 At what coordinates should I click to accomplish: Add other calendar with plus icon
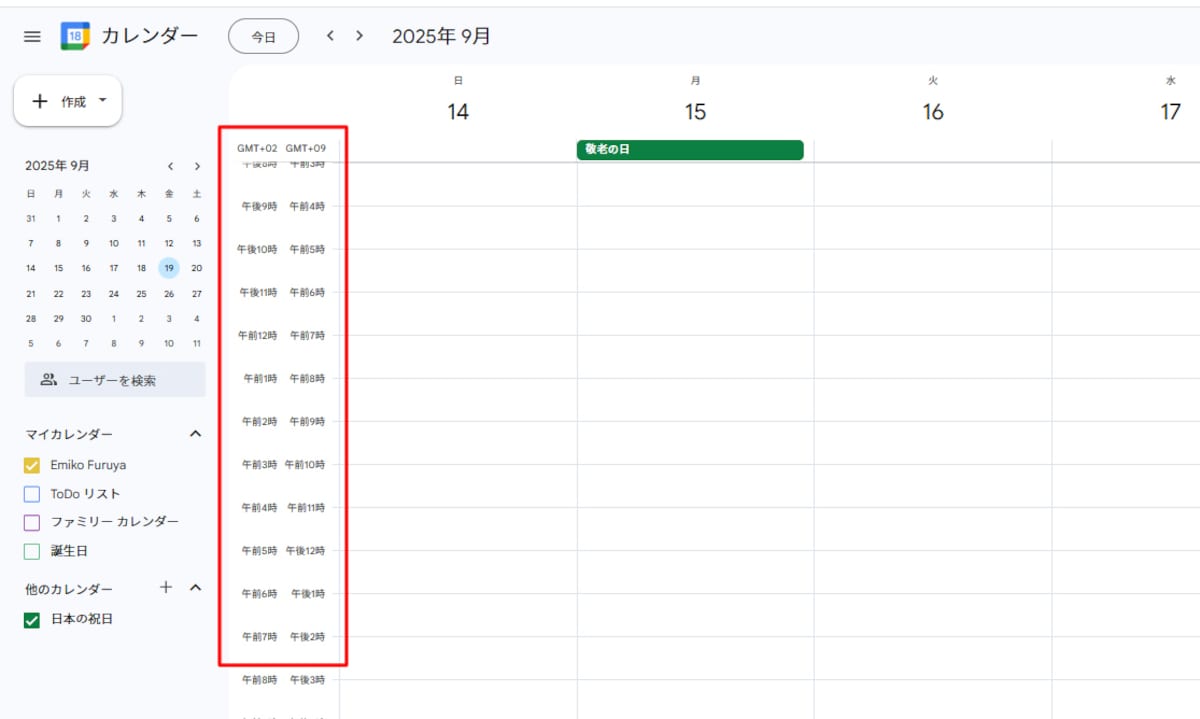167,588
